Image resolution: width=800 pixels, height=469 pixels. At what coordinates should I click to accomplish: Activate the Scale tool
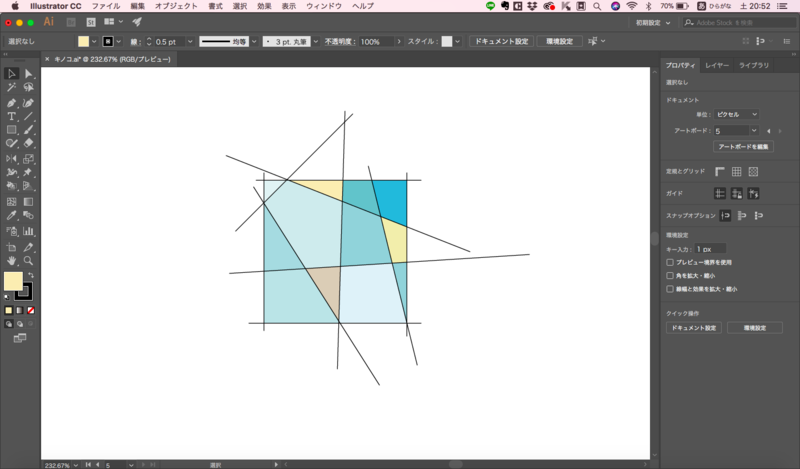28,159
